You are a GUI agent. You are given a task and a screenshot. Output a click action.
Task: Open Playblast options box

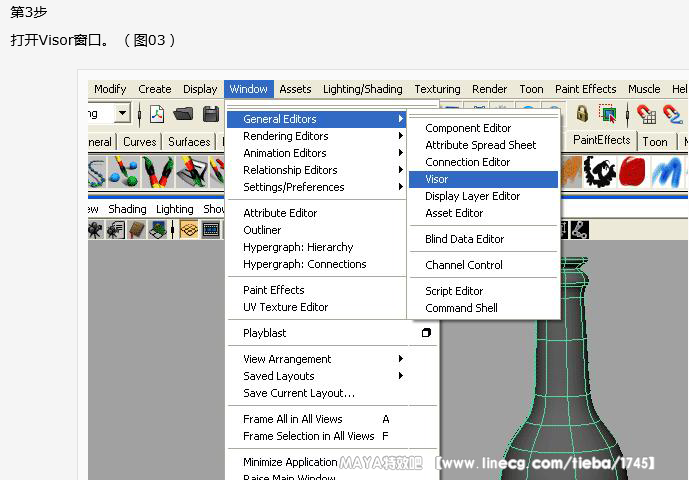(426, 333)
